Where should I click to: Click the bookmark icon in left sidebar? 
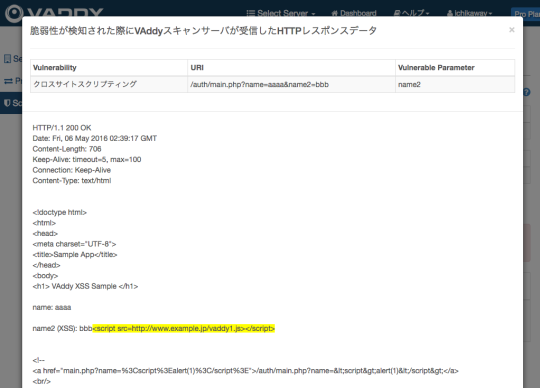(x=7, y=59)
